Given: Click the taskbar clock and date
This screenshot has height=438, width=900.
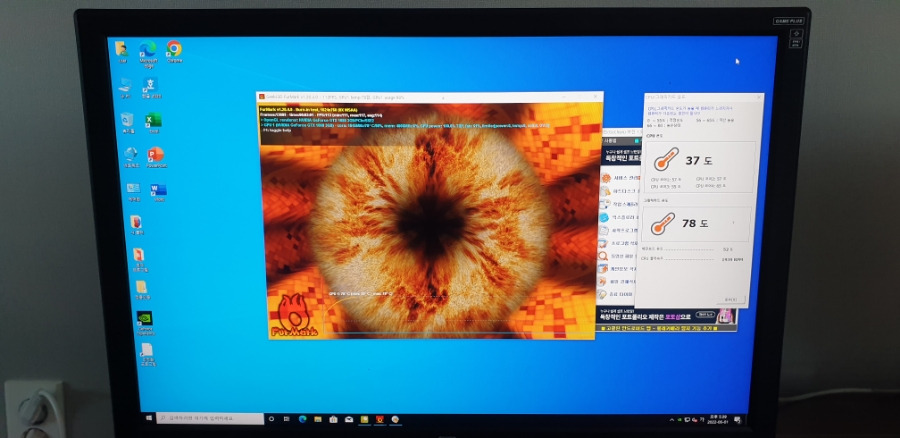Looking at the screenshot, I should pos(717,419).
